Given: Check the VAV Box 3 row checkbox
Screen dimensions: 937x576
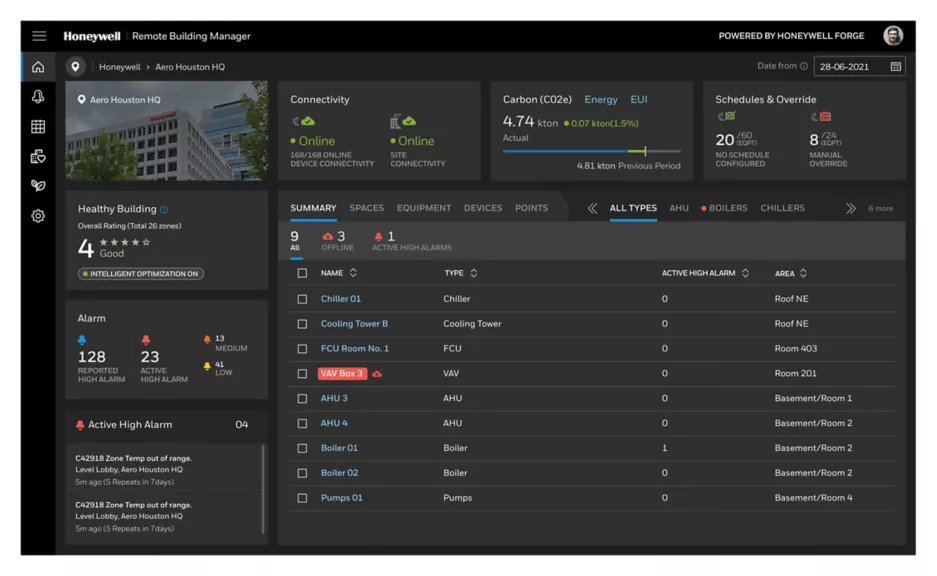Looking at the screenshot, I should click(302, 373).
